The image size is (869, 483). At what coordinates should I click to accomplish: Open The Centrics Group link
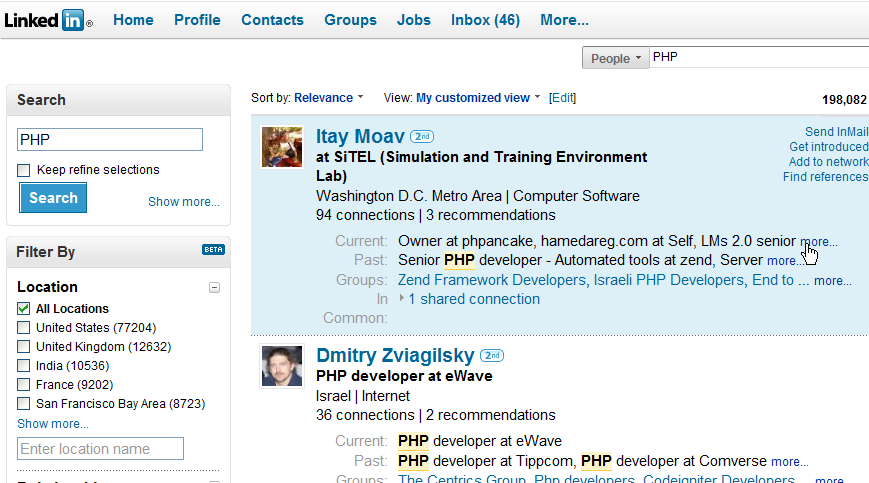click(461, 479)
